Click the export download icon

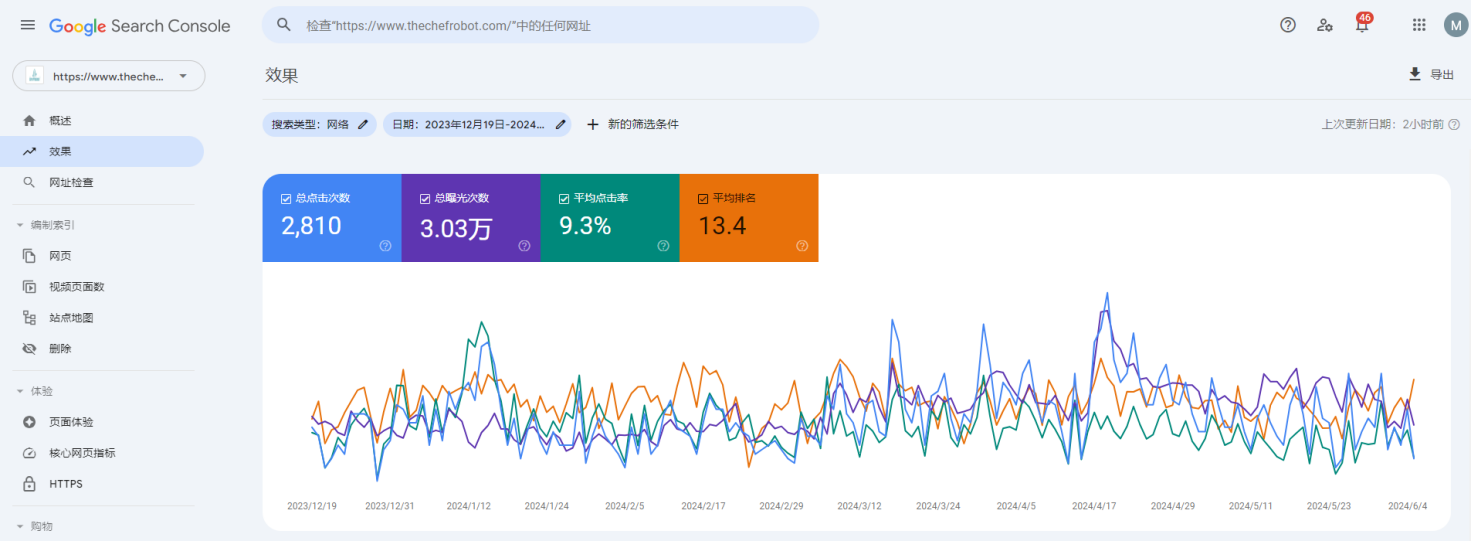(x=1414, y=74)
